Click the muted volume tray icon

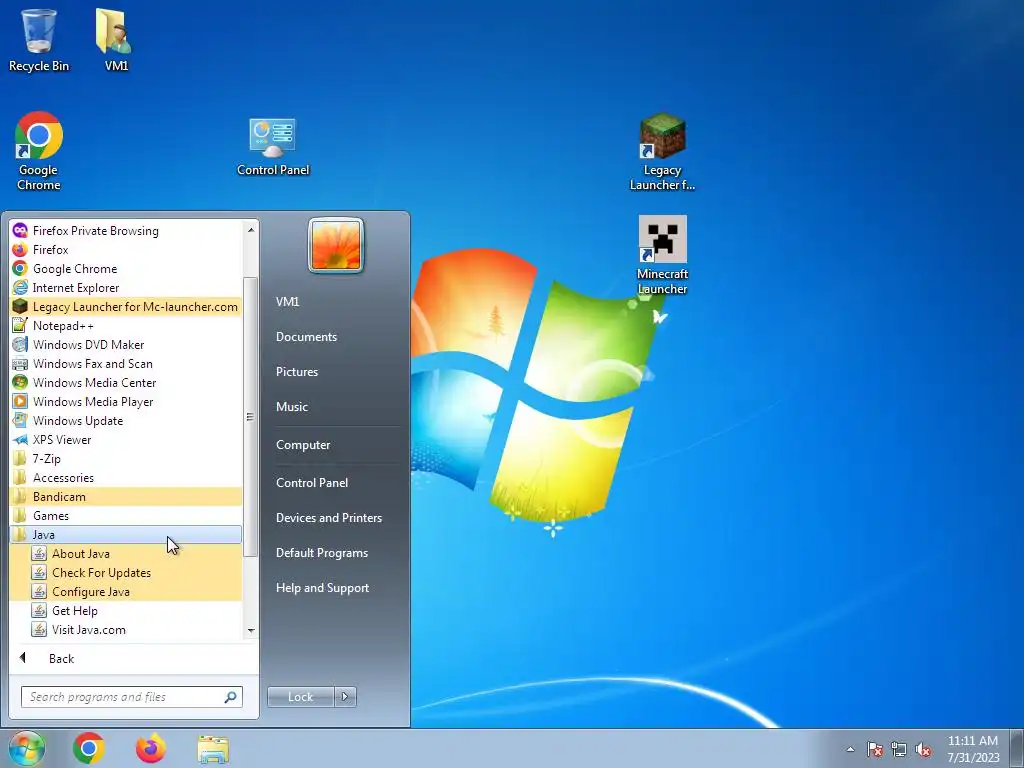tap(923, 749)
